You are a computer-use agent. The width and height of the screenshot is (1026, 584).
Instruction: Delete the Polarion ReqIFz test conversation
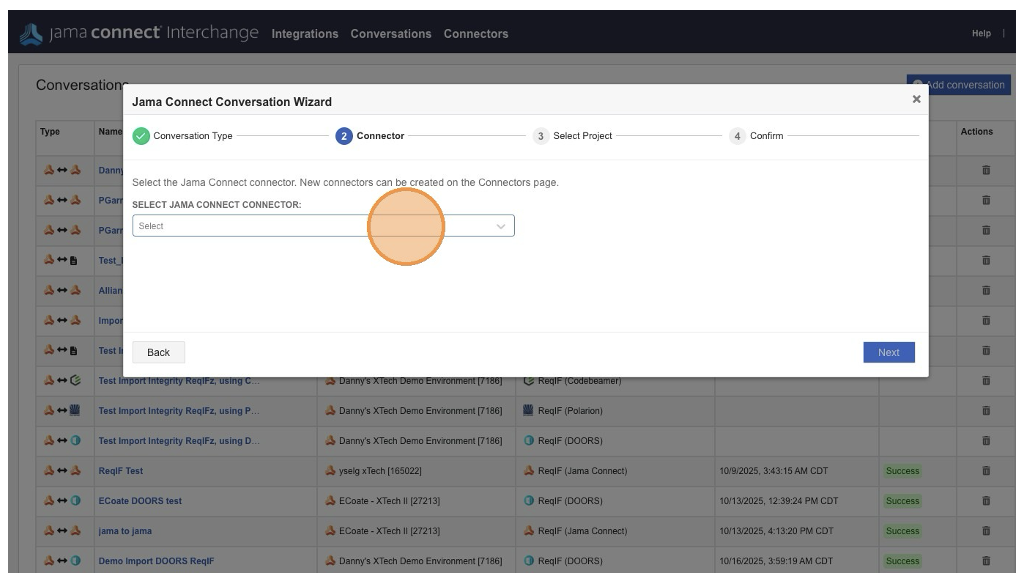(x=986, y=411)
